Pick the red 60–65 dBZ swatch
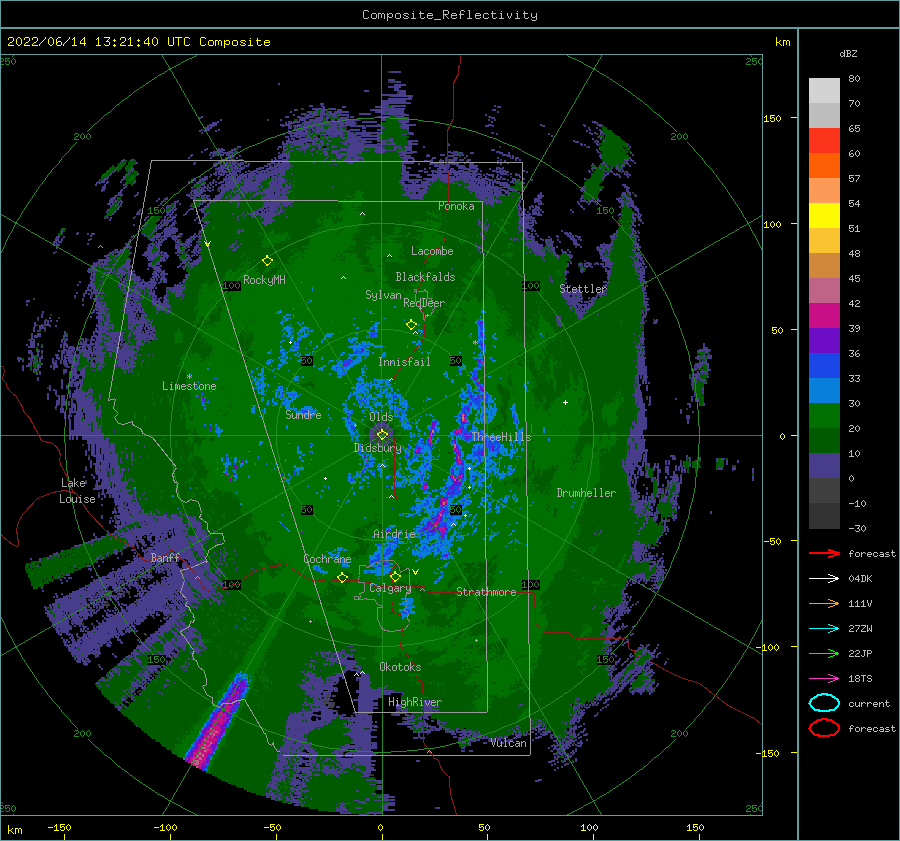This screenshot has height=841, width=900. 824,141
